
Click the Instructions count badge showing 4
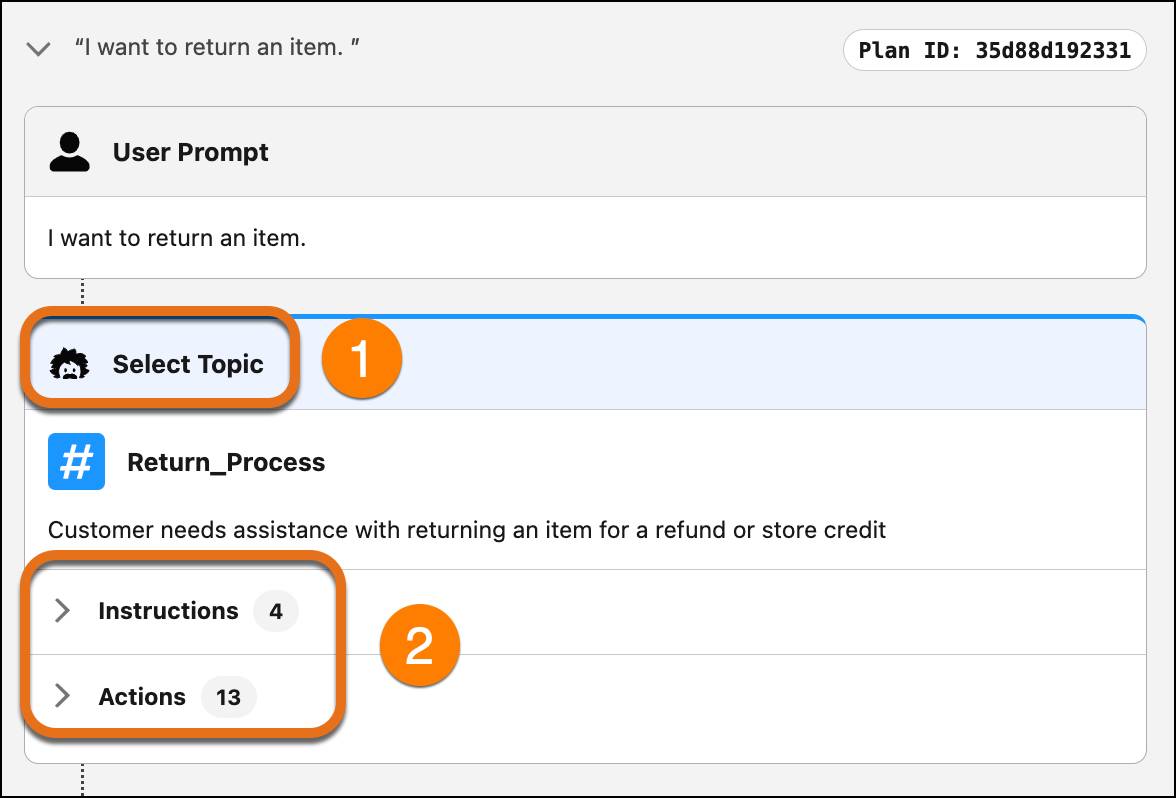(277, 611)
